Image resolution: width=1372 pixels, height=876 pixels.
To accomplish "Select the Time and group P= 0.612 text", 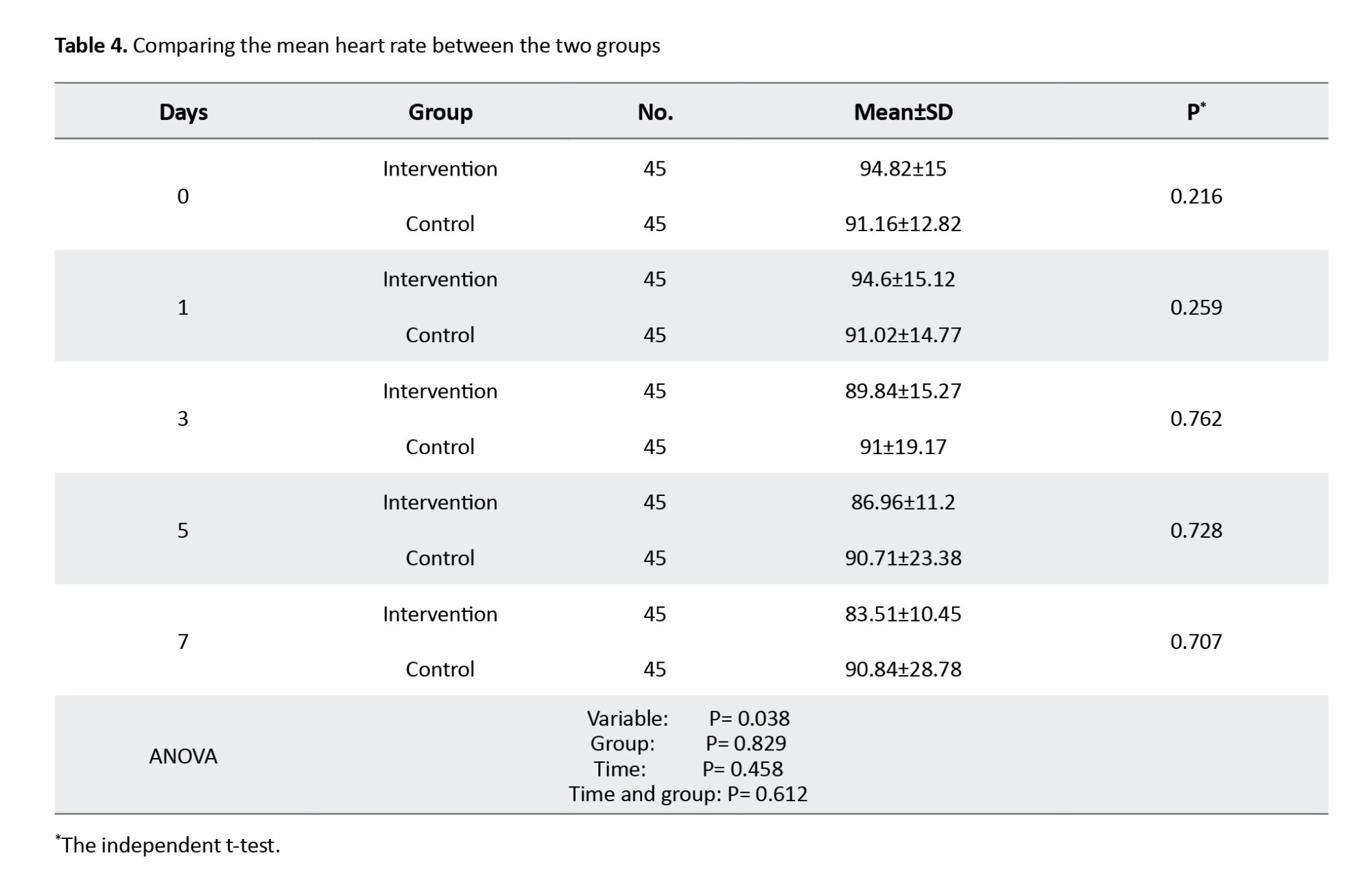I will (687, 794).
